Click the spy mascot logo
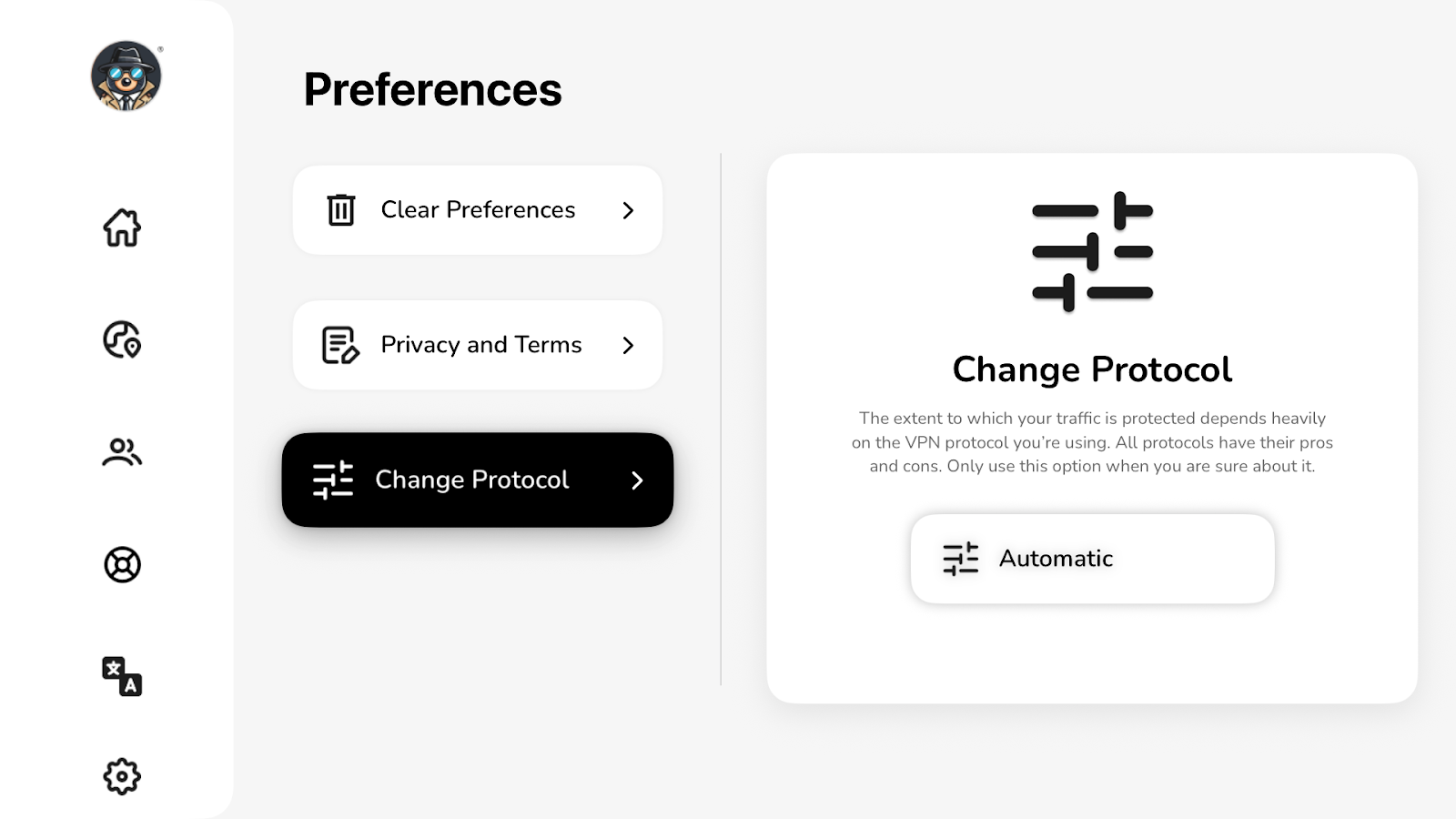Screen dimensions: 1456x819 (x=126, y=76)
